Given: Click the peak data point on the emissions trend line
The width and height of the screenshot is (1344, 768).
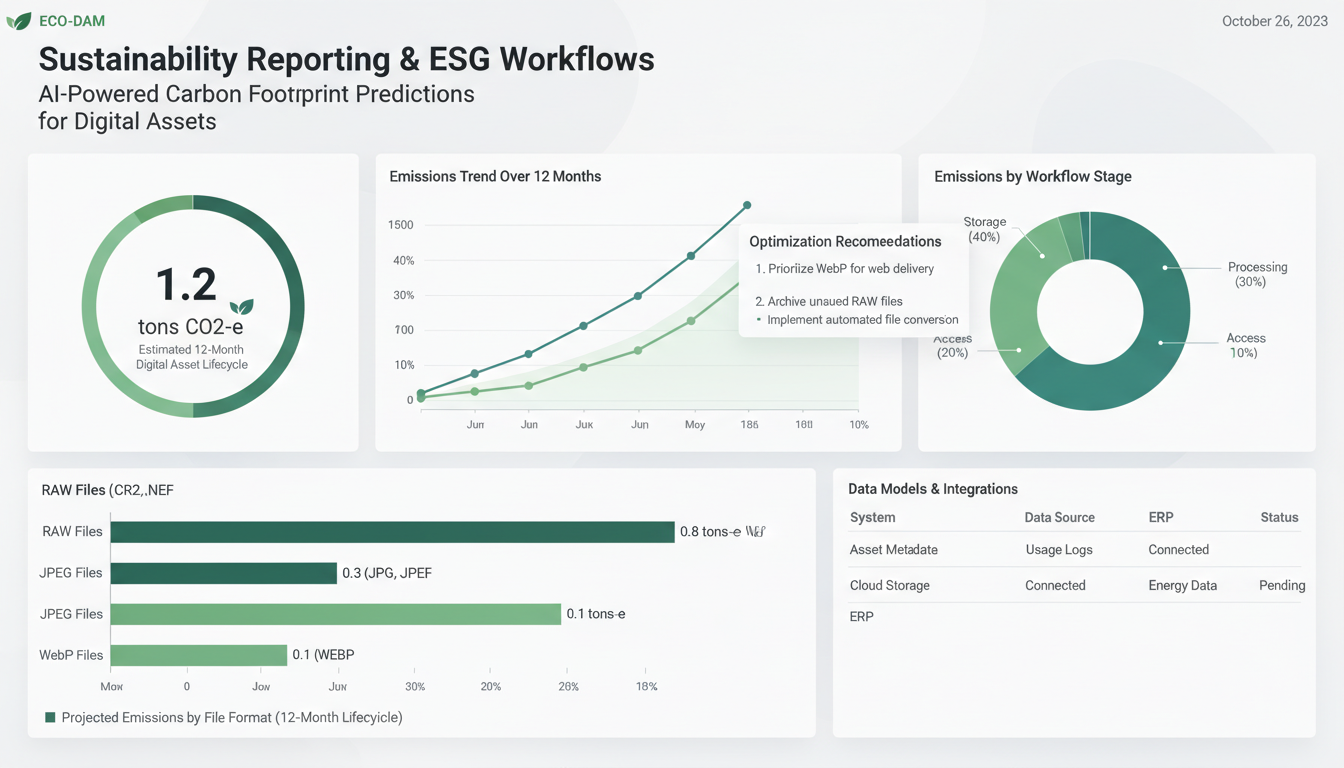Looking at the screenshot, I should [x=747, y=204].
